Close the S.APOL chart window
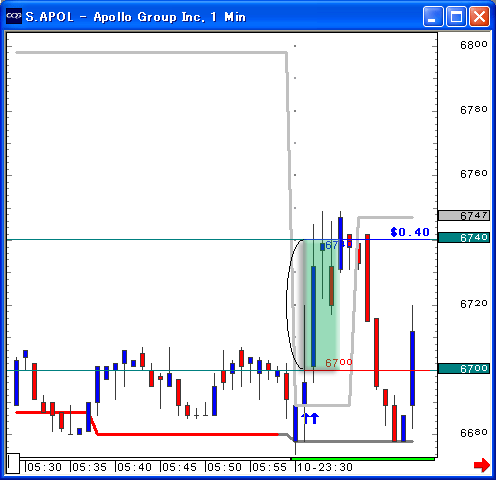This screenshot has width=496, height=480. [479, 16]
